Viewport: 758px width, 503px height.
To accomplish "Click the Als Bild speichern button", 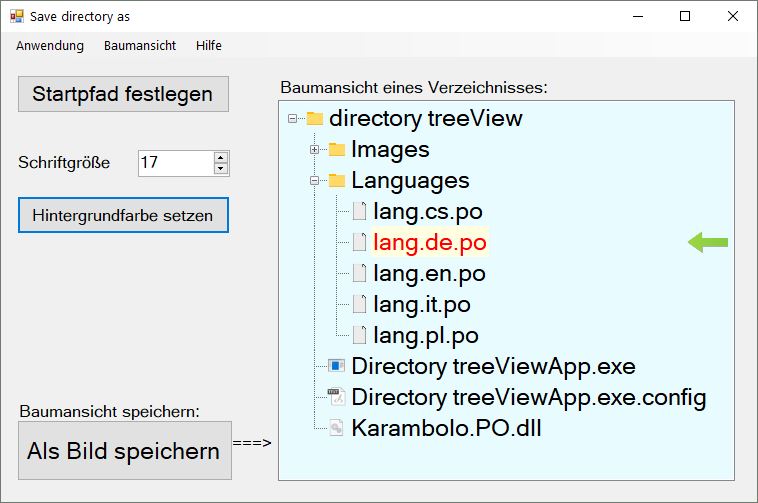I will [x=124, y=451].
